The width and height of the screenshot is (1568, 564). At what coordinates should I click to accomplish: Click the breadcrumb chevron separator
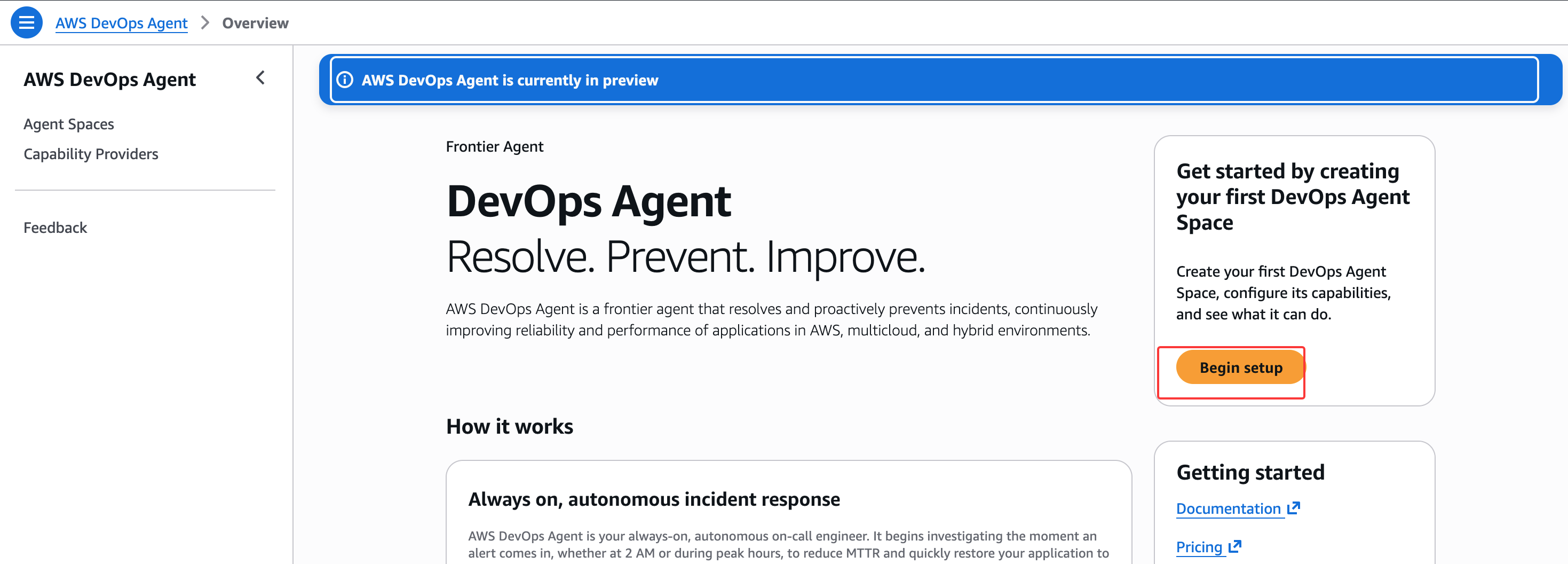point(205,23)
